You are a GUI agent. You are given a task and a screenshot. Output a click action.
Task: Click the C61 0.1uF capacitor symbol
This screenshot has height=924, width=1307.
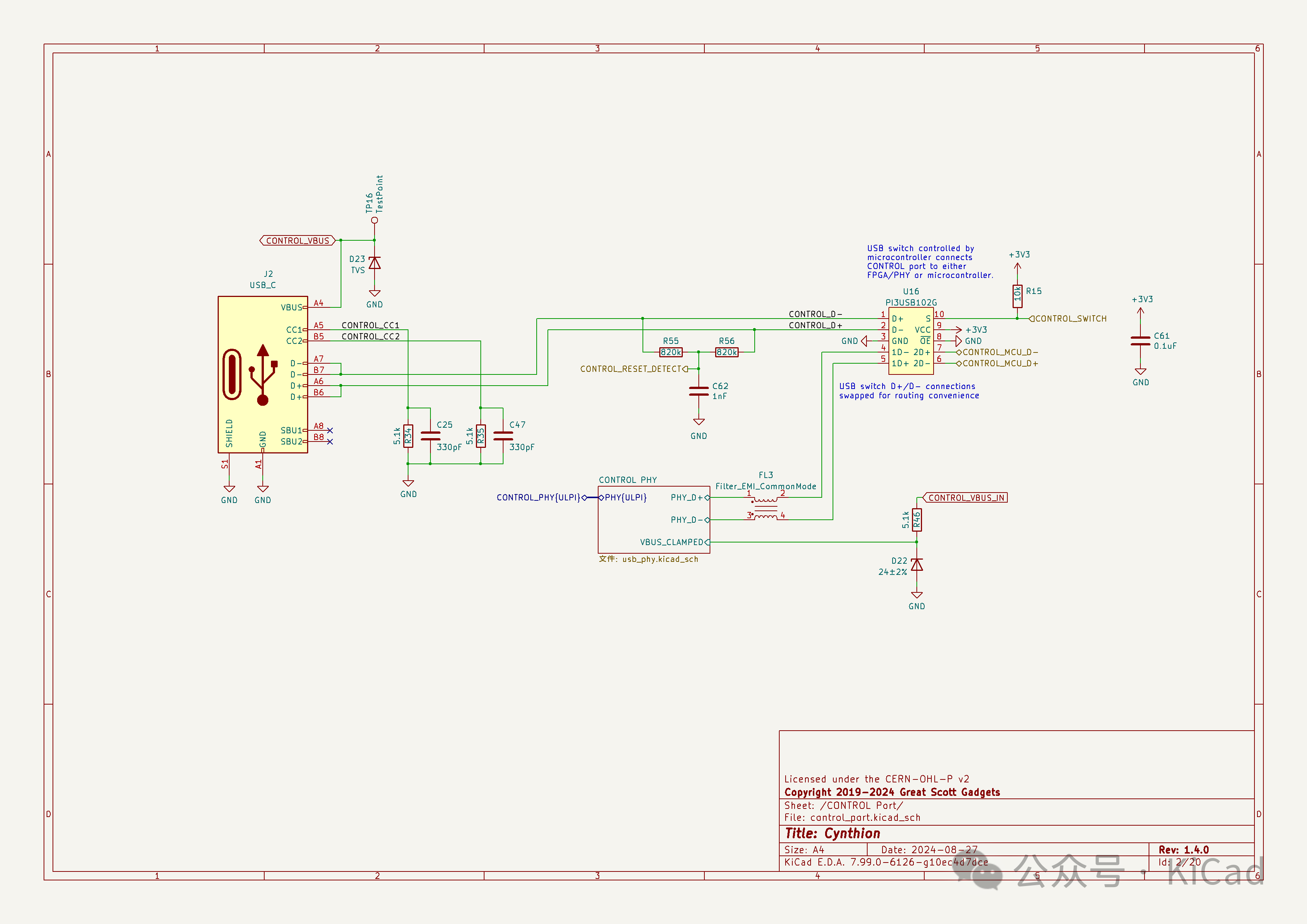pyautogui.click(x=1140, y=341)
